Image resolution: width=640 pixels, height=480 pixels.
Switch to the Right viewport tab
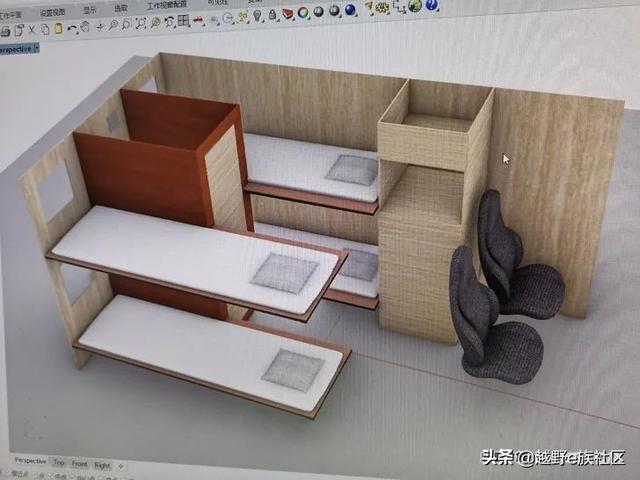pos(102,465)
